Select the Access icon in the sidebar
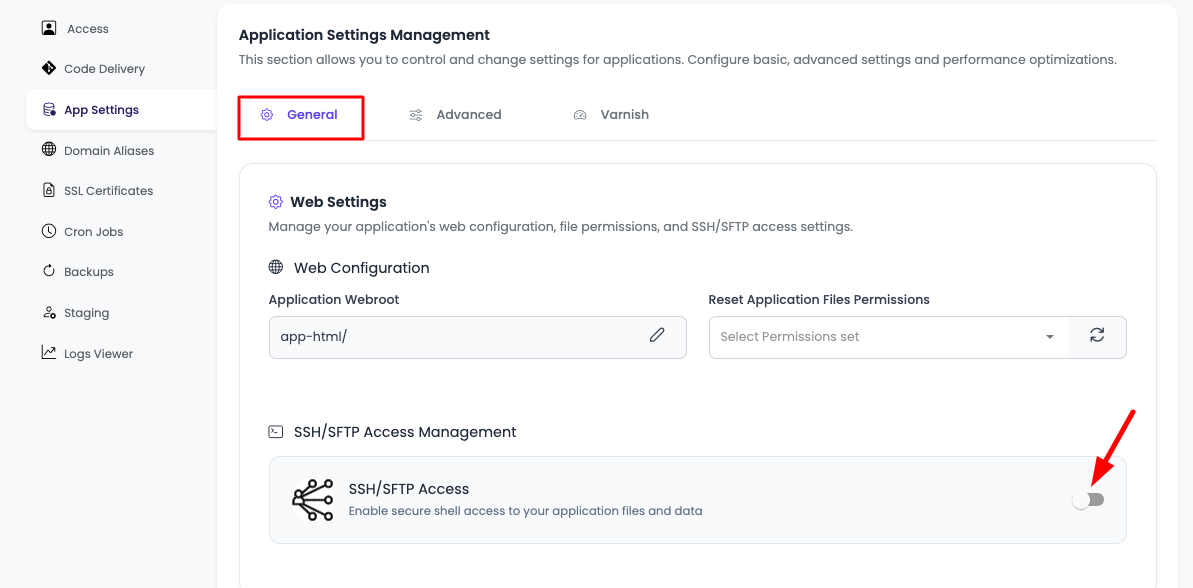Image resolution: width=1193 pixels, height=588 pixels. click(x=48, y=28)
